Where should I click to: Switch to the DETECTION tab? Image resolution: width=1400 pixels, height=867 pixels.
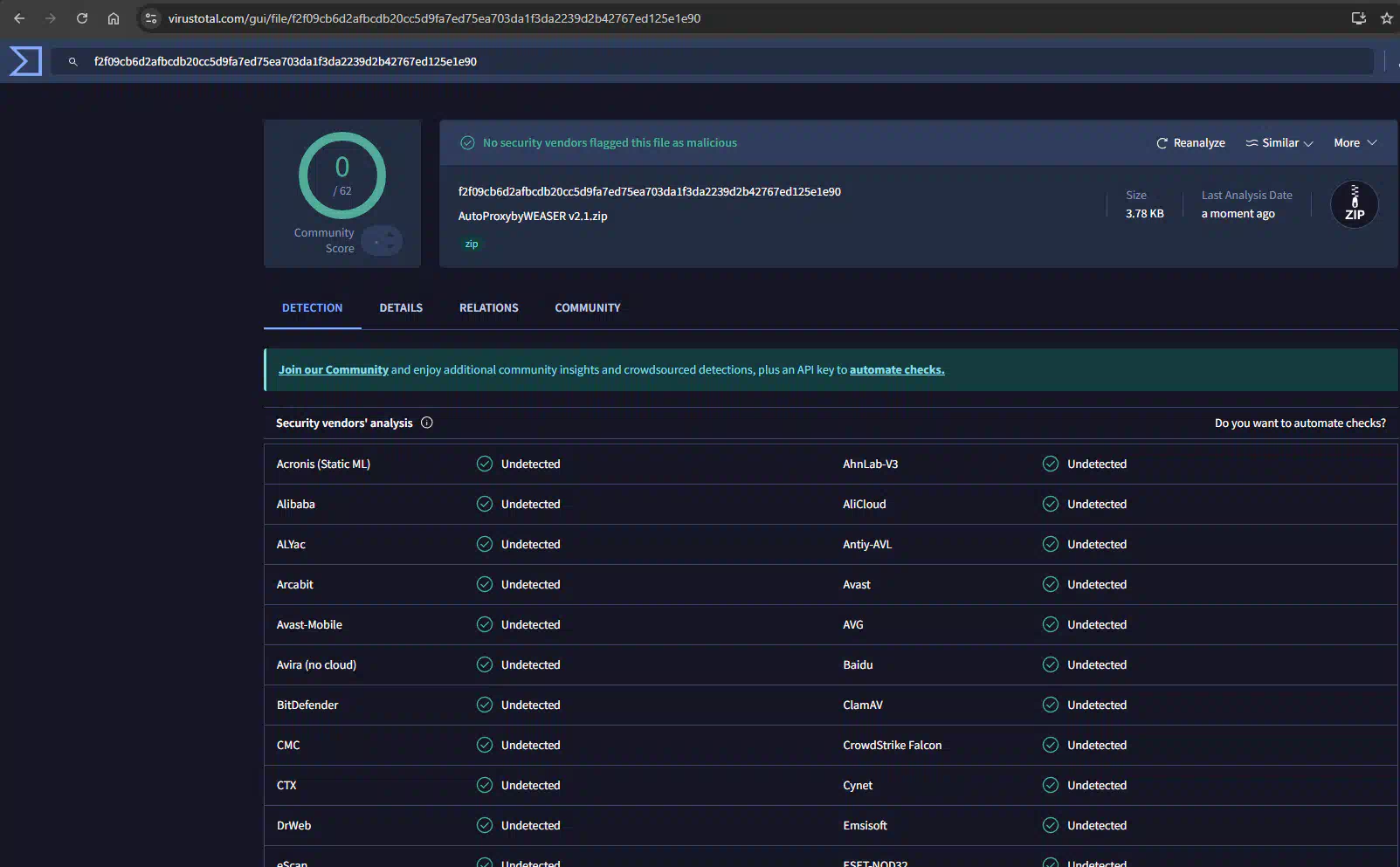coord(313,308)
